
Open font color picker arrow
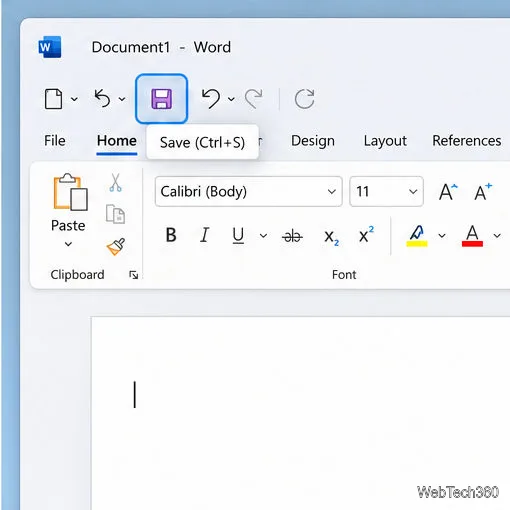(497, 236)
